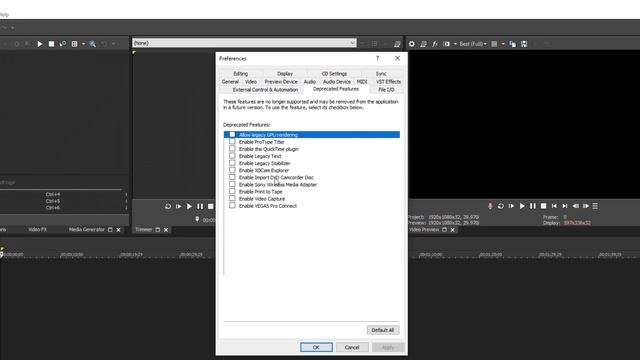Check Enable XDCam Explorer
Viewport: 640px width, 360px height.
pos(232,170)
